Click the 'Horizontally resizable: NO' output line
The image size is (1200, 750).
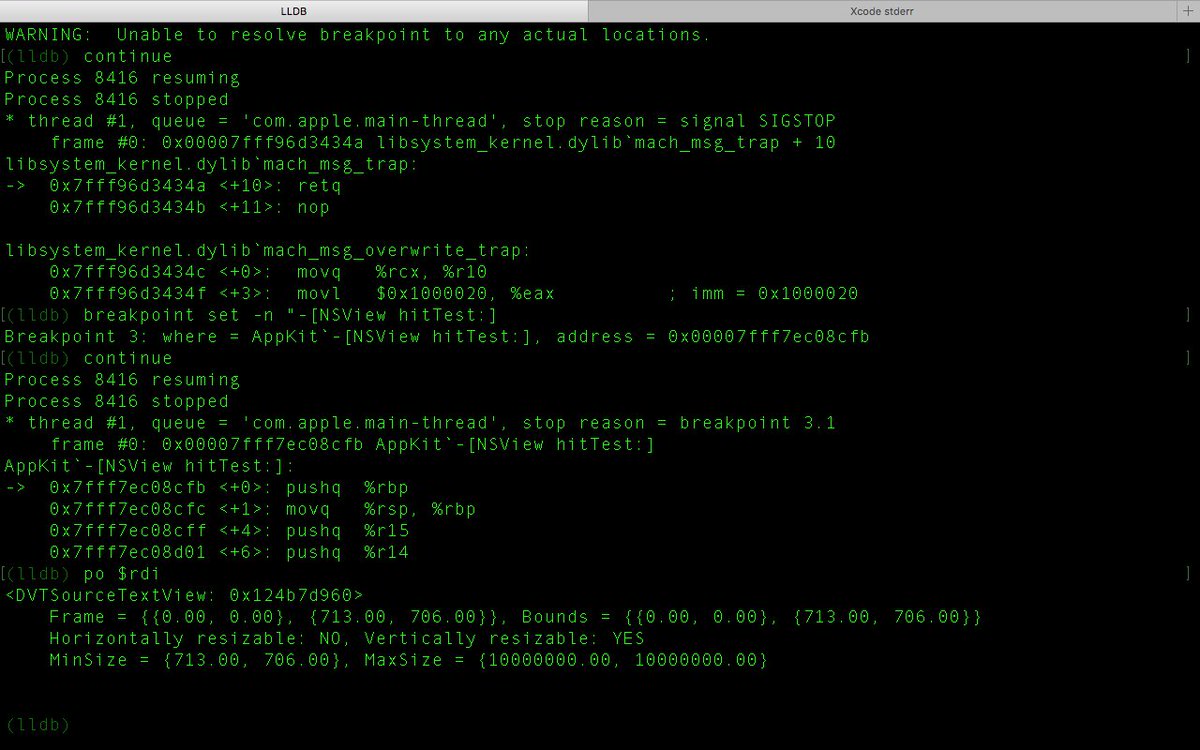[x=346, y=638]
